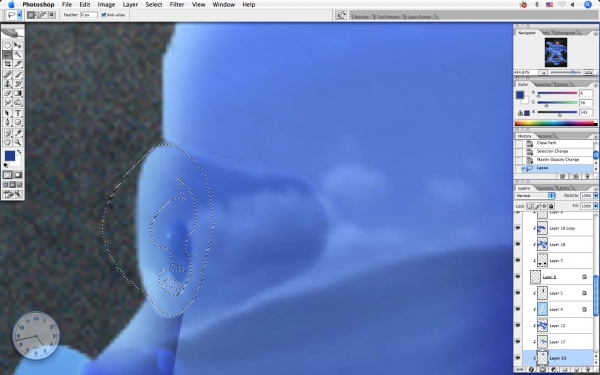This screenshot has width=600, height=375.
Task: Select the Eraser tool
Action: click(7, 93)
